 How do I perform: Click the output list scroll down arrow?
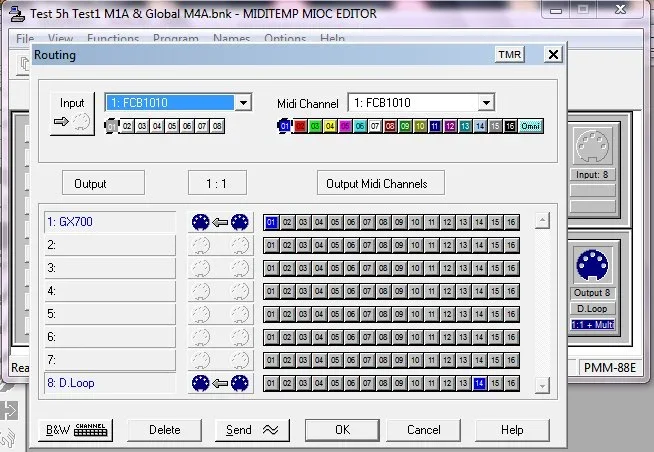pyautogui.click(x=542, y=385)
